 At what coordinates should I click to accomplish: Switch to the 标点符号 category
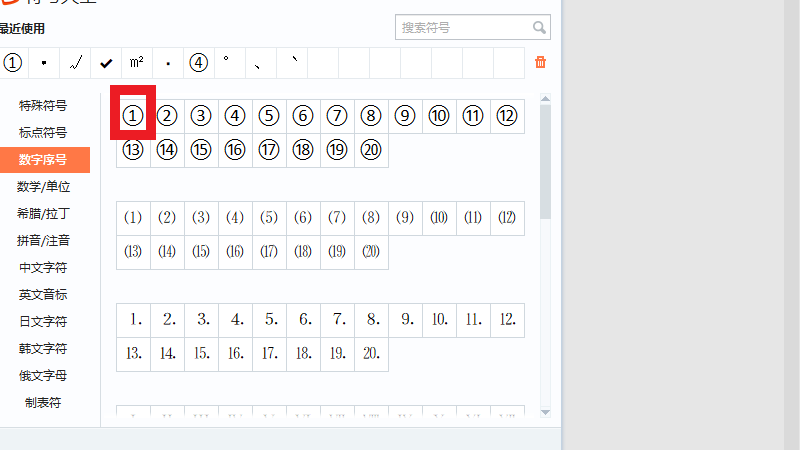click(x=44, y=133)
